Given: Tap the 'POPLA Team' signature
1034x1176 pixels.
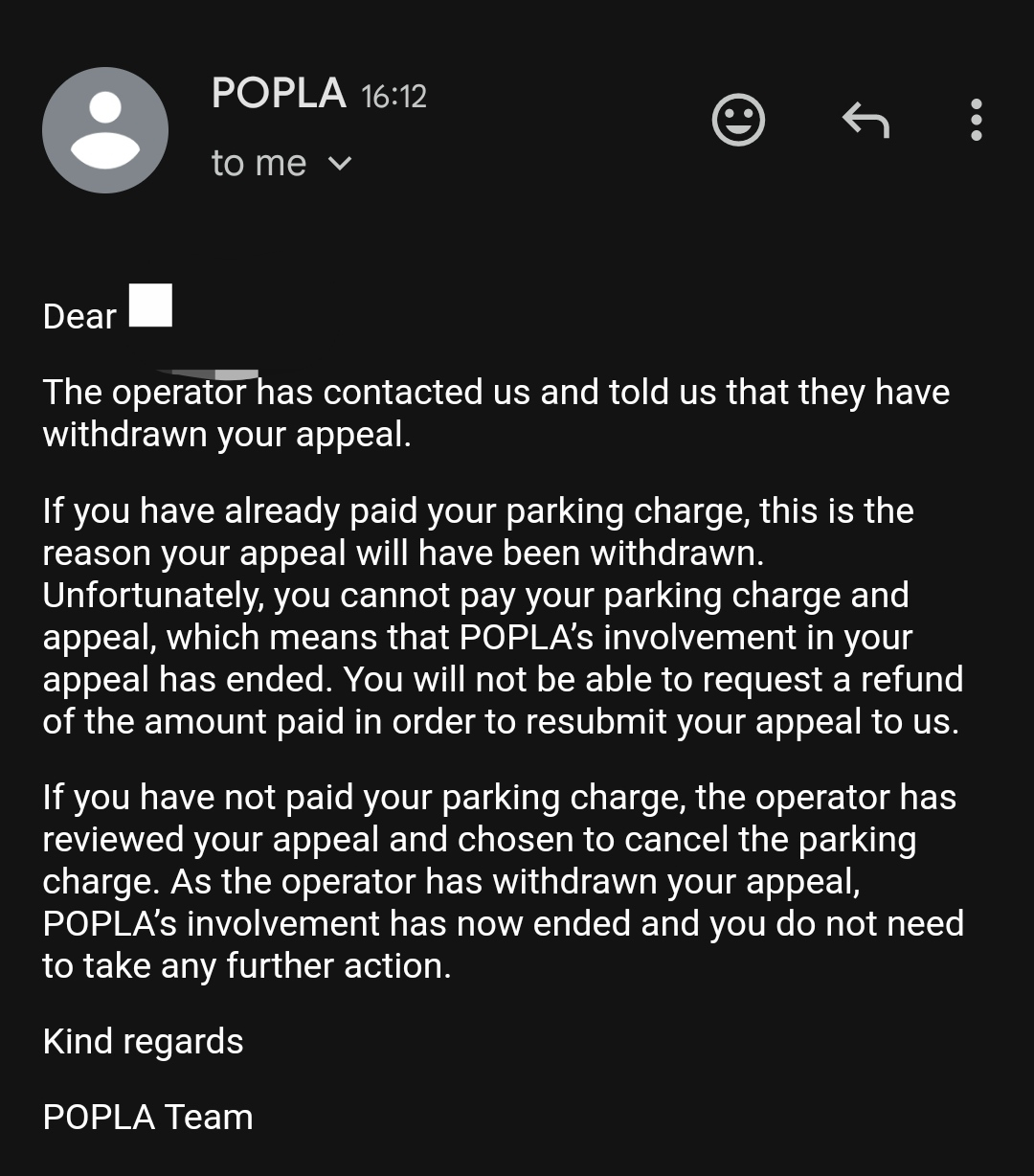Looking at the screenshot, I should pyautogui.click(x=148, y=1117).
